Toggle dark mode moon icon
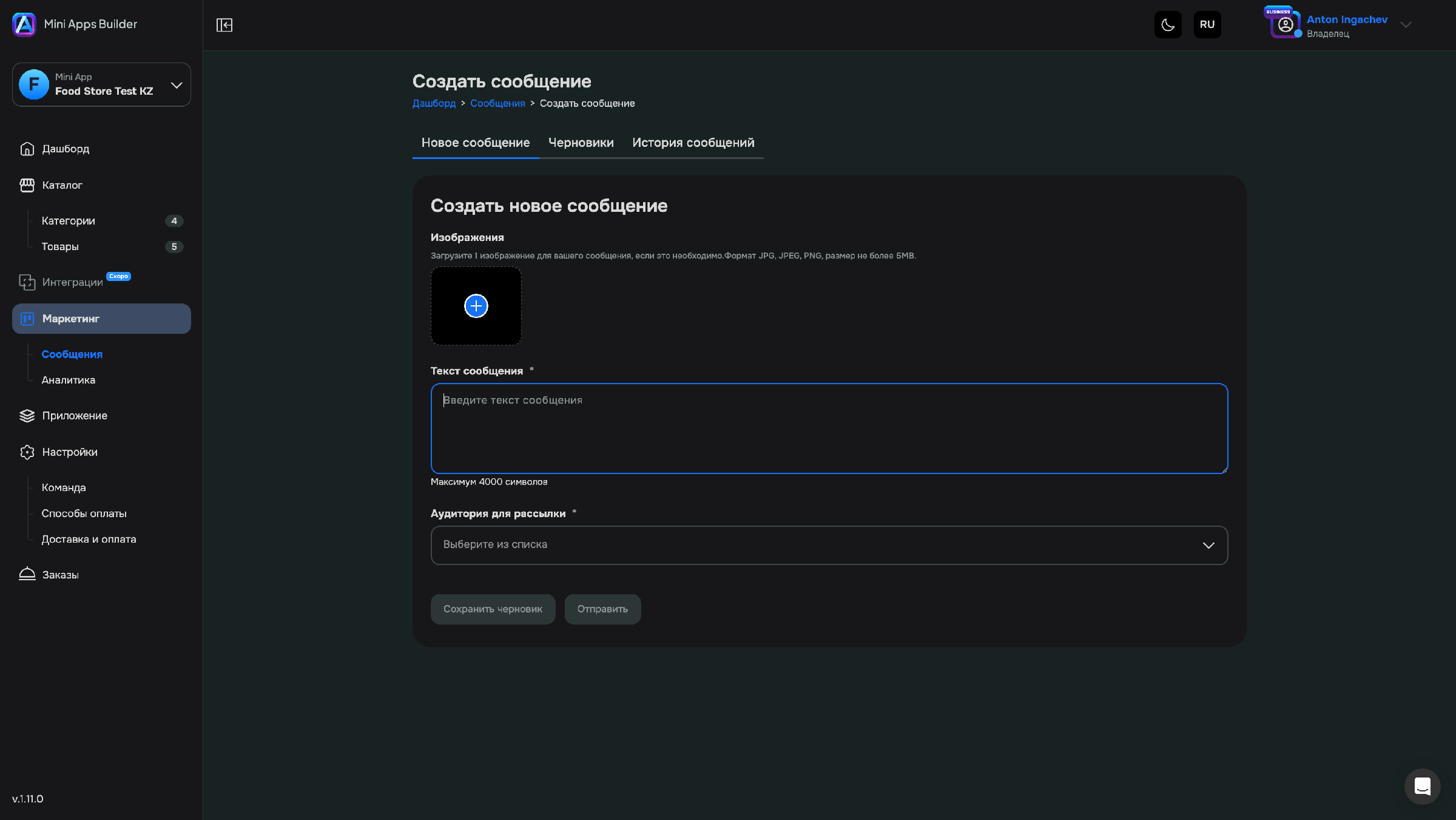 pyautogui.click(x=1168, y=25)
